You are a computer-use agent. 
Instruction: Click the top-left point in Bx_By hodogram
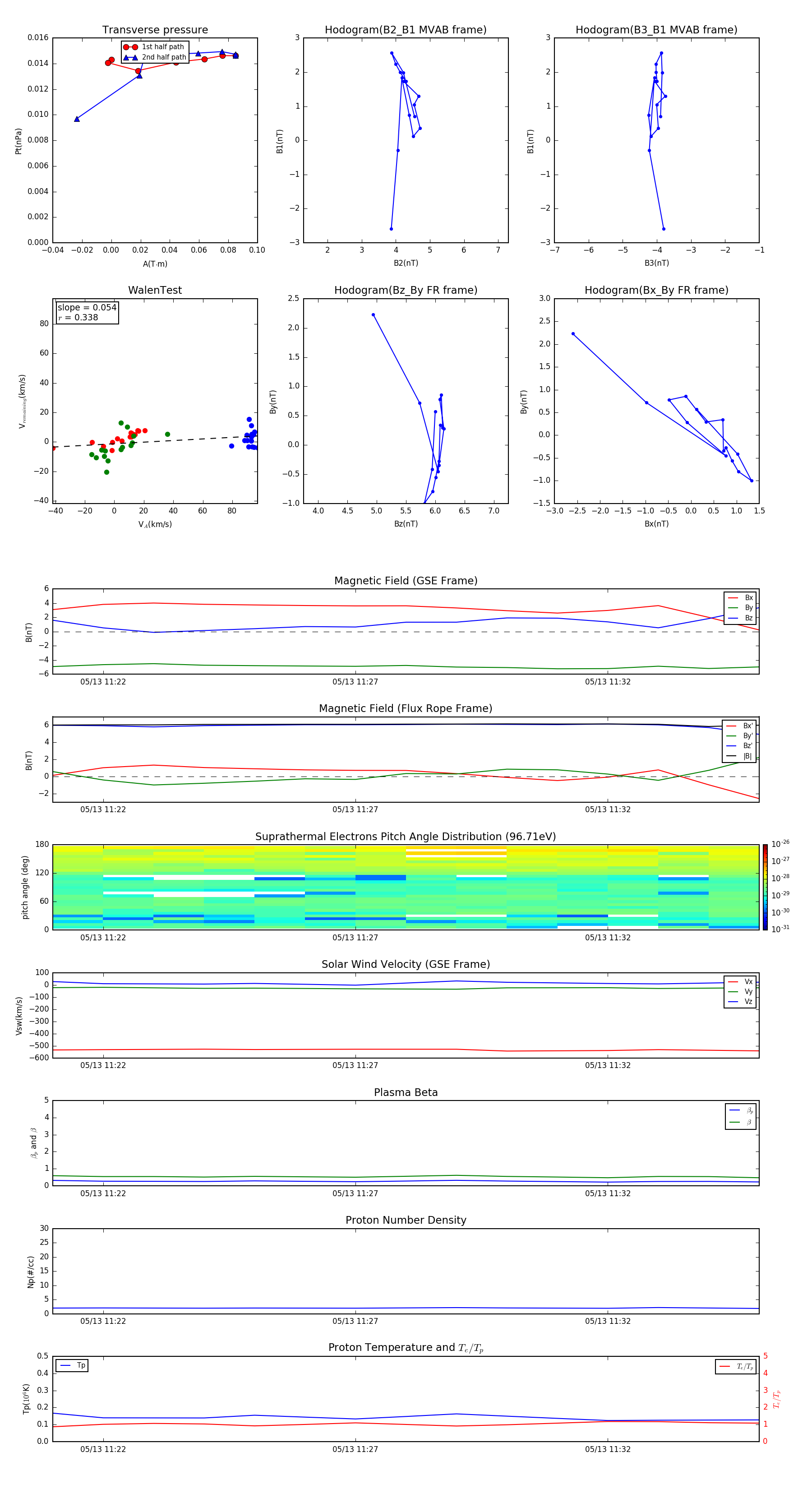pos(573,333)
